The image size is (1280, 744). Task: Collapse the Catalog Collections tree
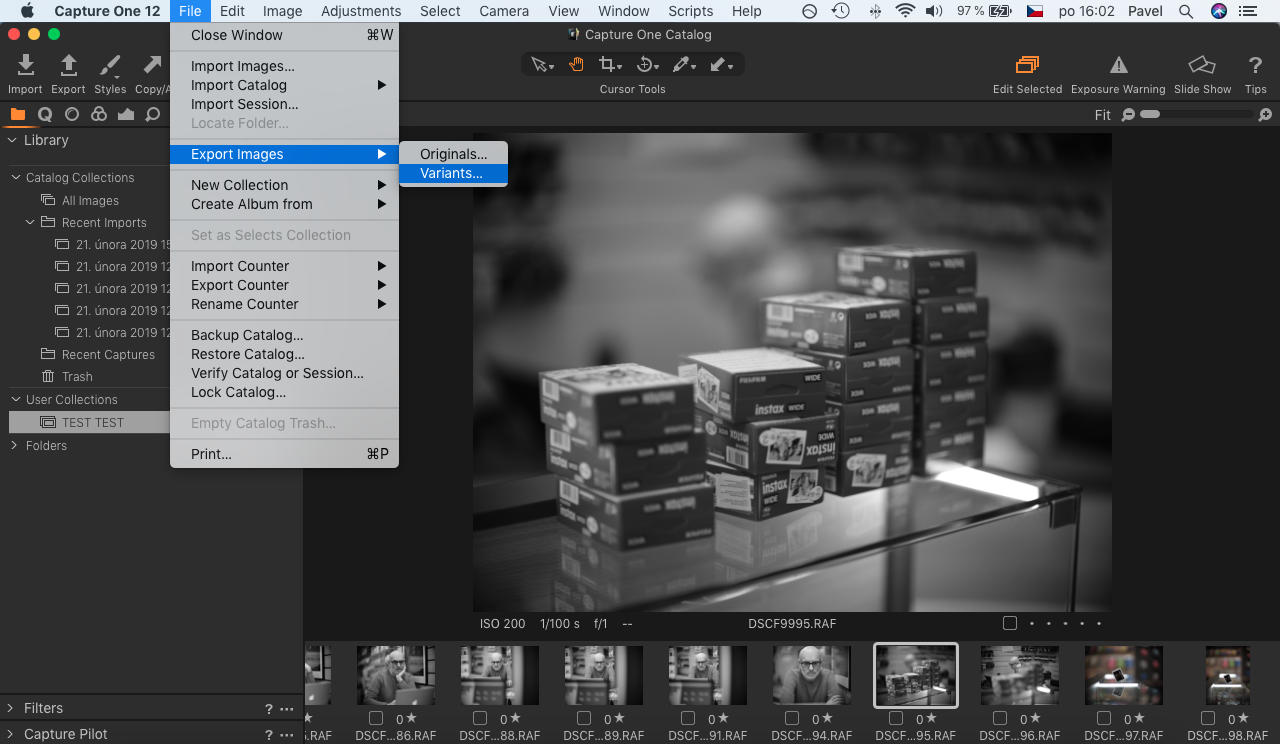[x=14, y=177]
